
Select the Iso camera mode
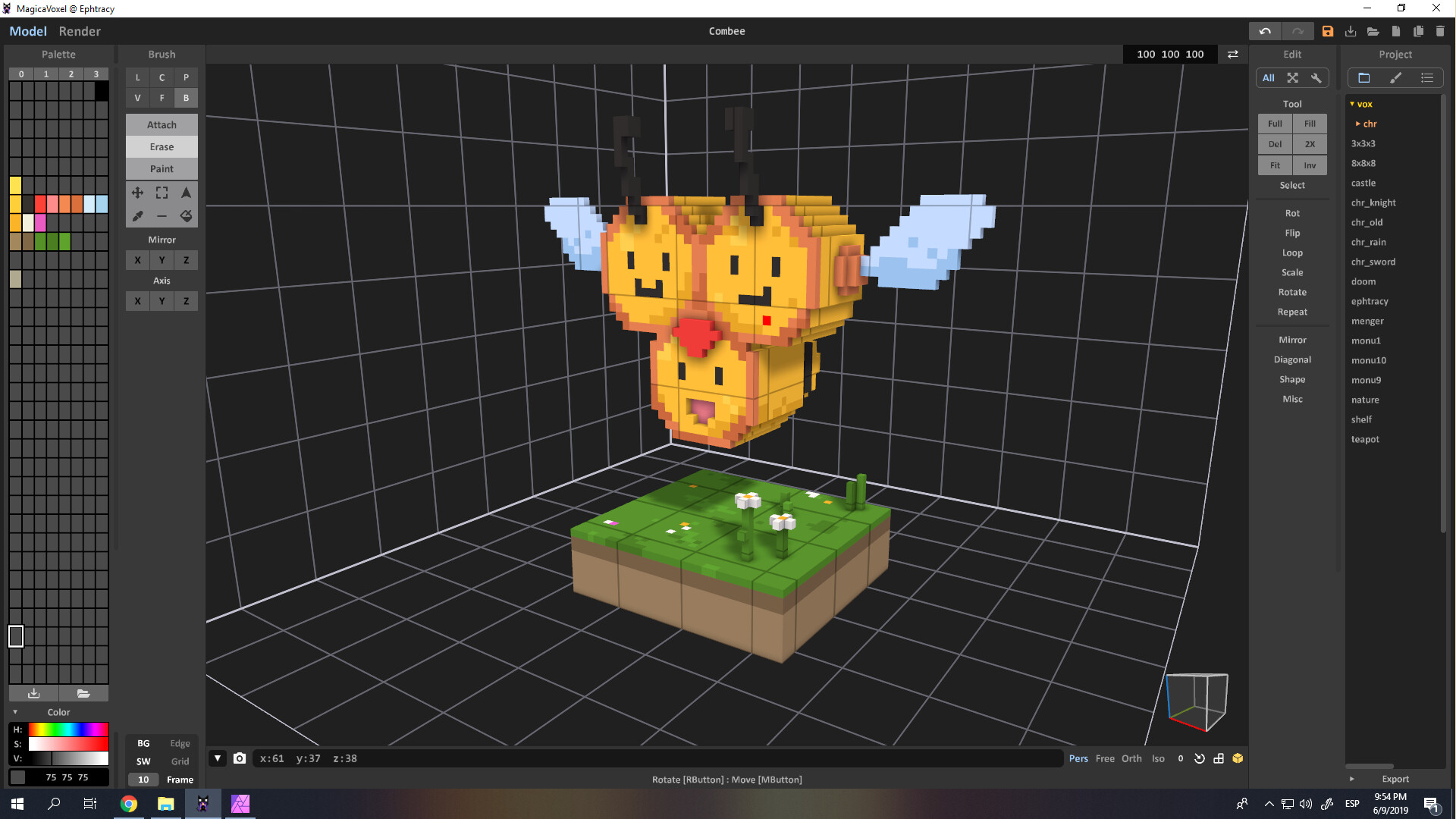click(x=1158, y=758)
